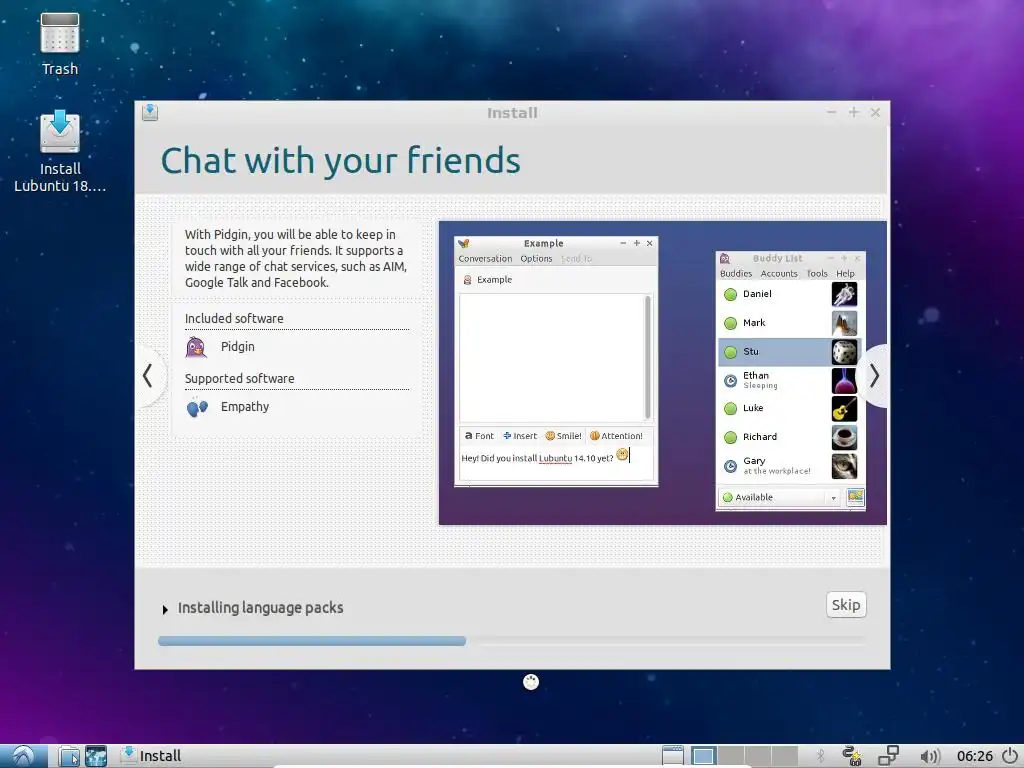Click the 06:26 clock
Screen dimensions: 1024x768
tap(974, 756)
